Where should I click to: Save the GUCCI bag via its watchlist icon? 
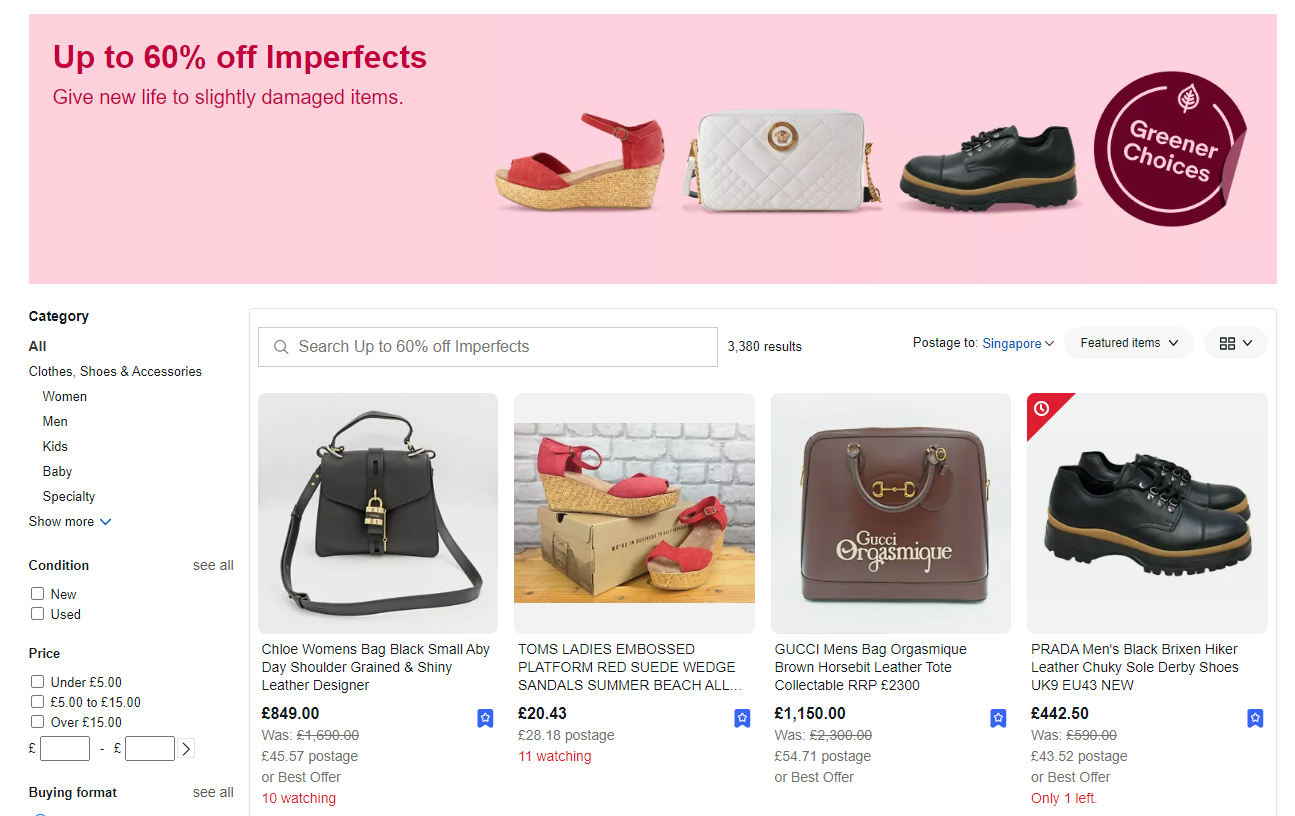click(998, 718)
